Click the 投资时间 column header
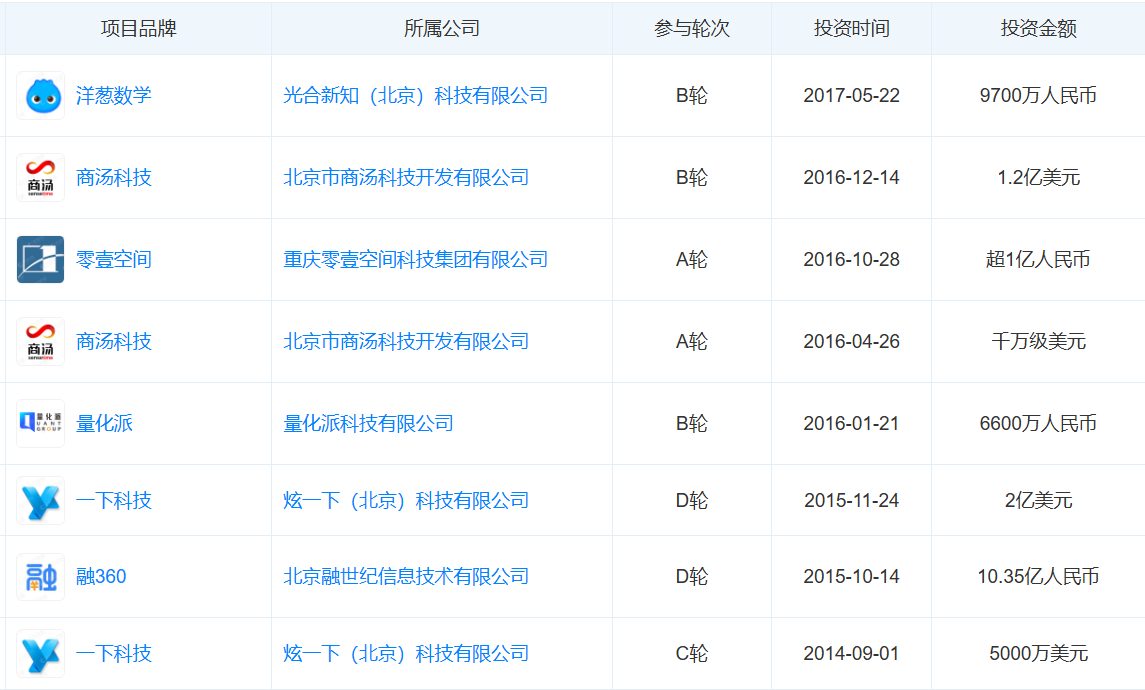1145x690 pixels. click(851, 28)
